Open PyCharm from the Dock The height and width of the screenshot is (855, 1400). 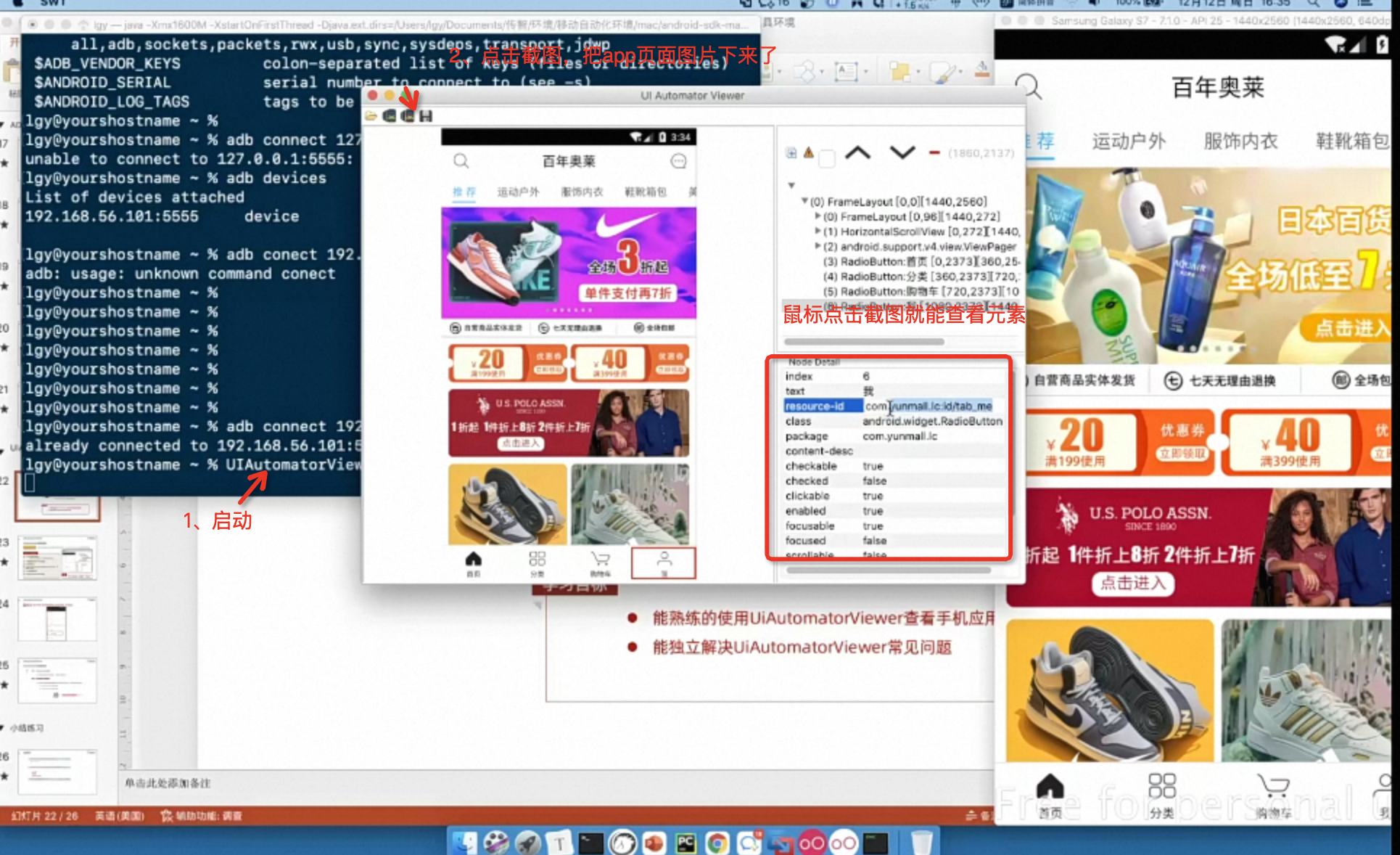[x=685, y=843]
